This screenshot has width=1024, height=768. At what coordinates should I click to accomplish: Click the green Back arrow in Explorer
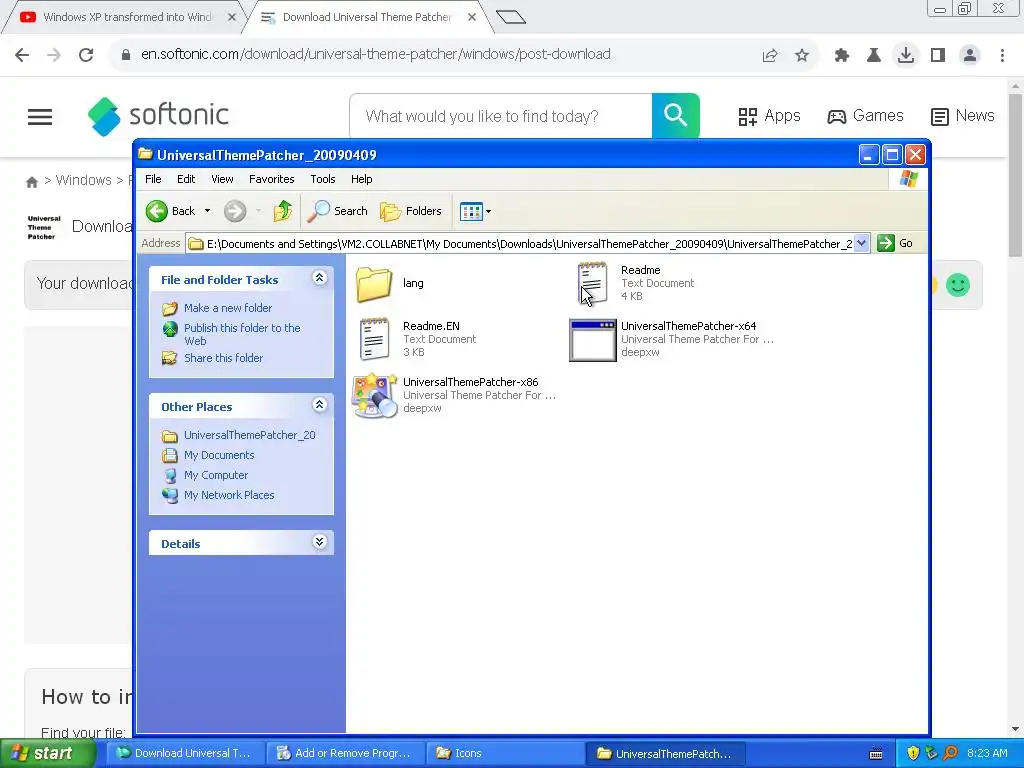click(x=157, y=211)
